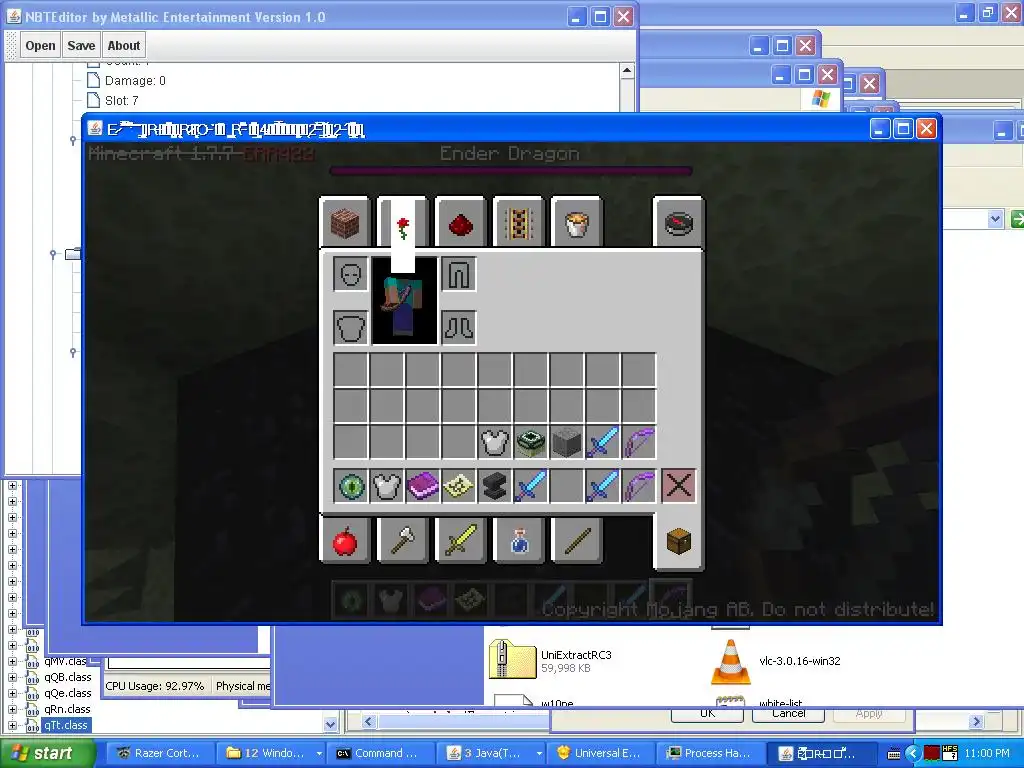
Task: Pick up the purple enchanted book
Action: pos(423,486)
